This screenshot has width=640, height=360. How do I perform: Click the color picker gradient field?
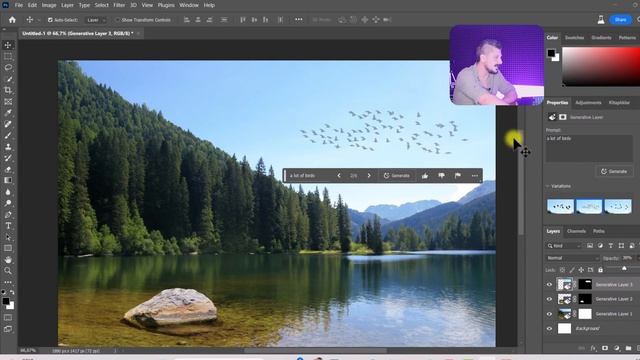pos(601,66)
